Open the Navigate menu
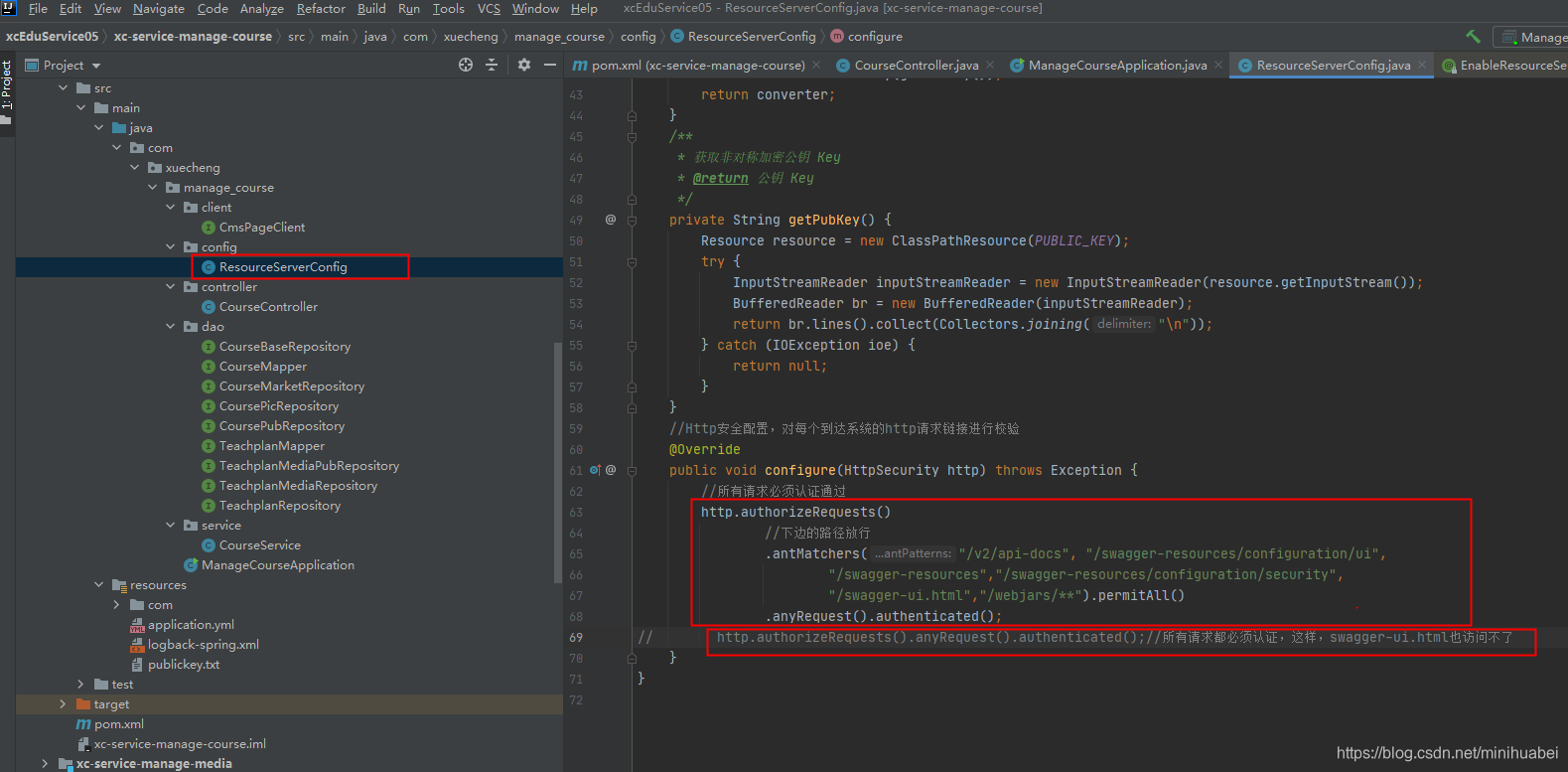This screenshot has height=772, width=1568. point(159,9)
